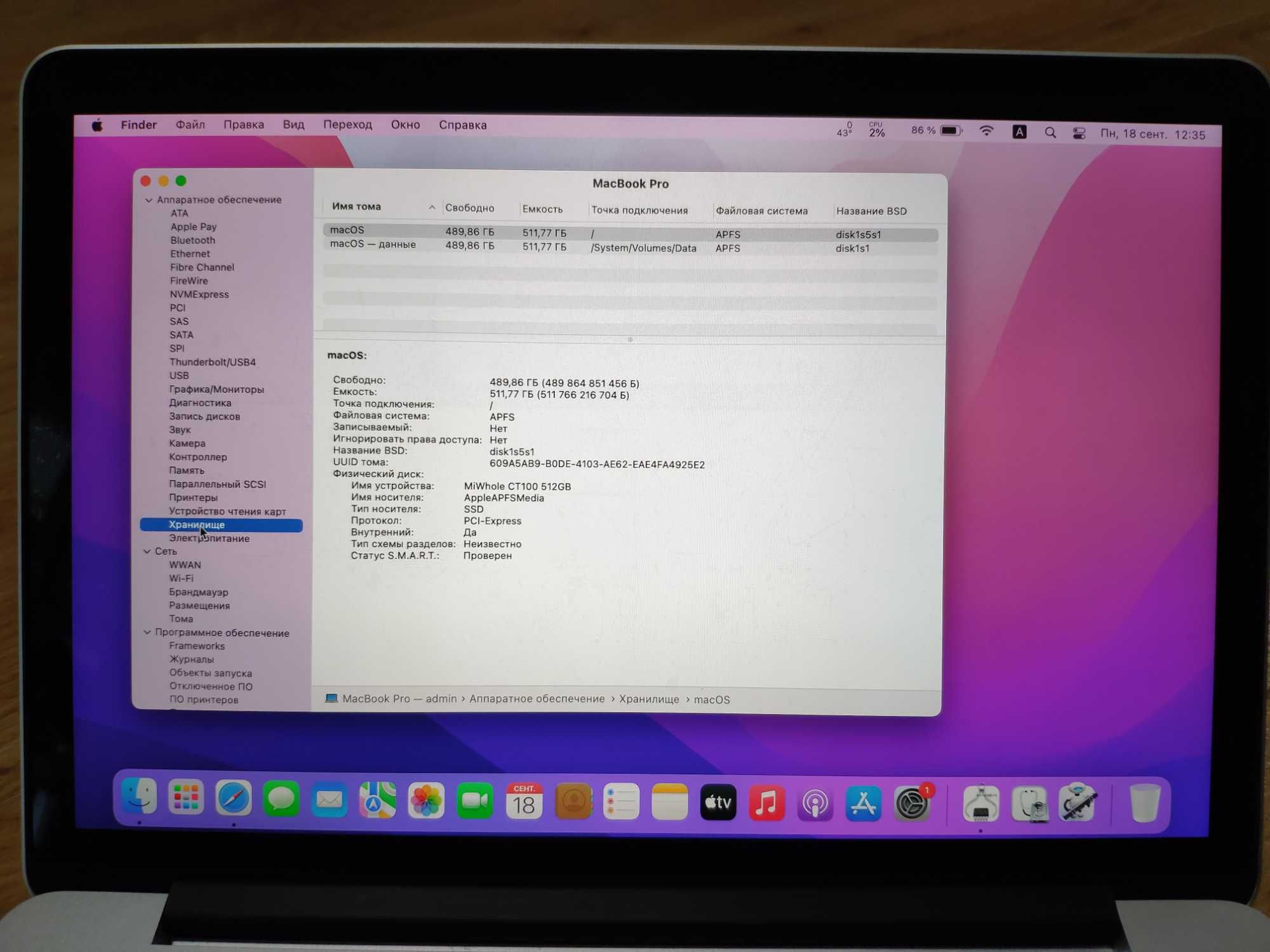Open Calendar showing date 18
1270x952 pixels.
click(x=524, y=802)
